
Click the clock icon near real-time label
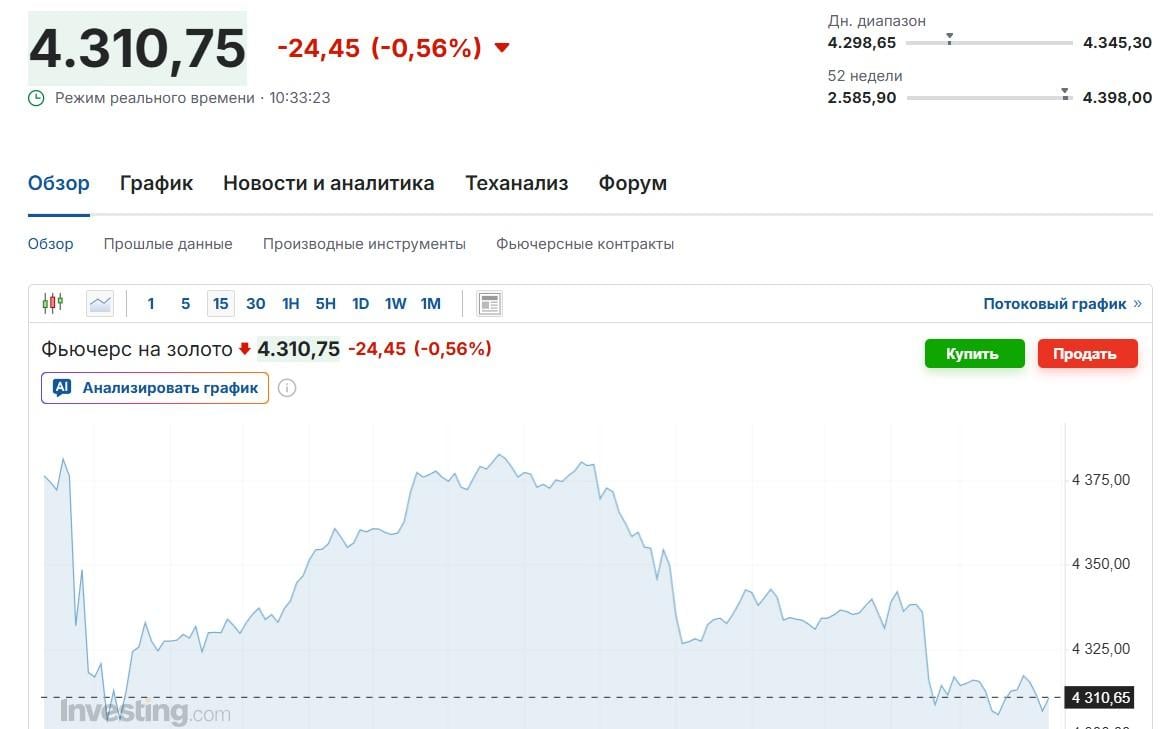pos(38,97)
